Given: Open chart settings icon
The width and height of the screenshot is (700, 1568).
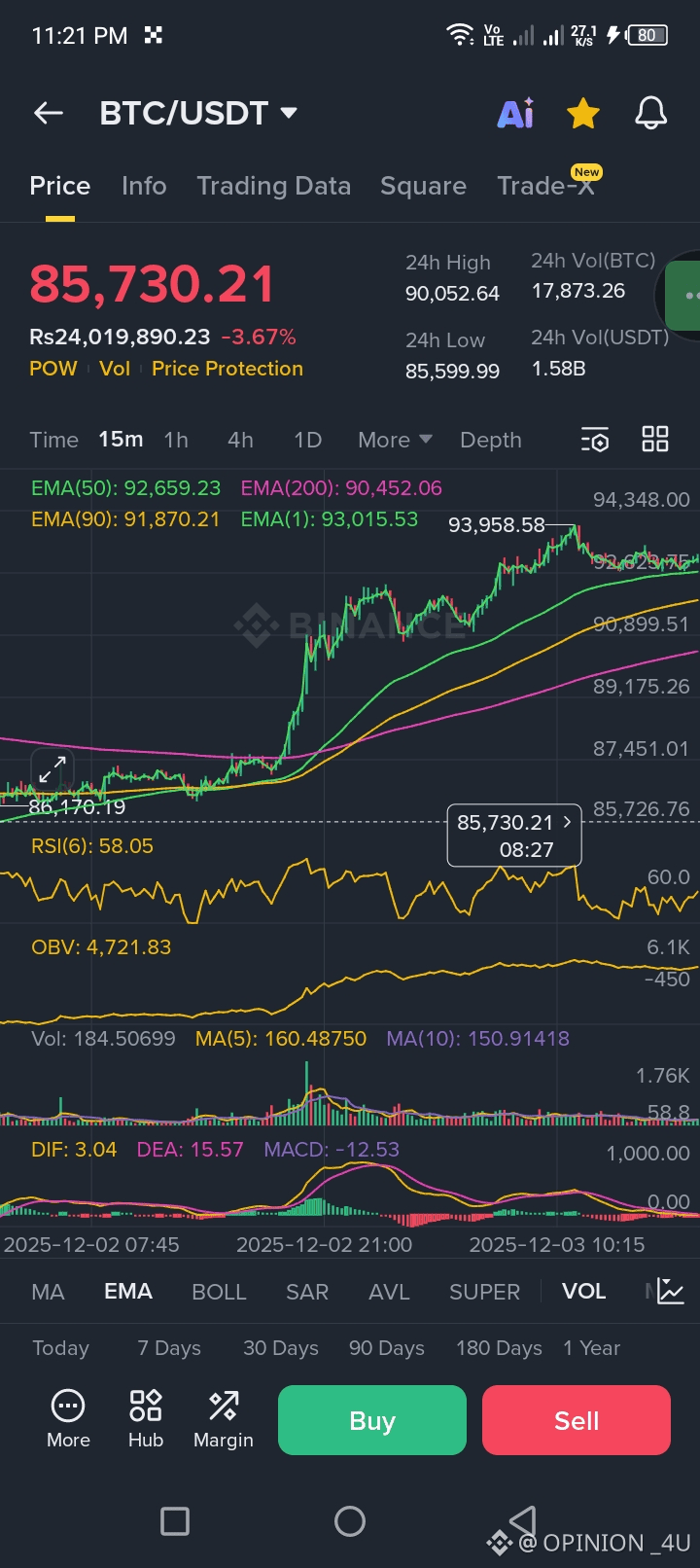Looking at the screenshot, I should point(595,440).
